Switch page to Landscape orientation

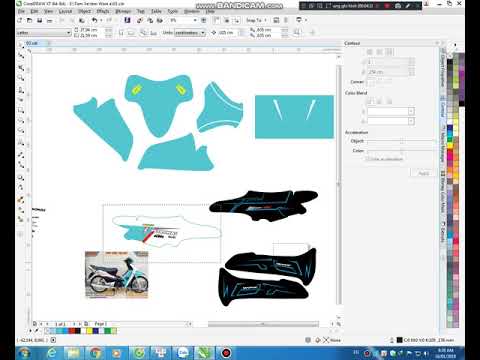coord(131,32)
